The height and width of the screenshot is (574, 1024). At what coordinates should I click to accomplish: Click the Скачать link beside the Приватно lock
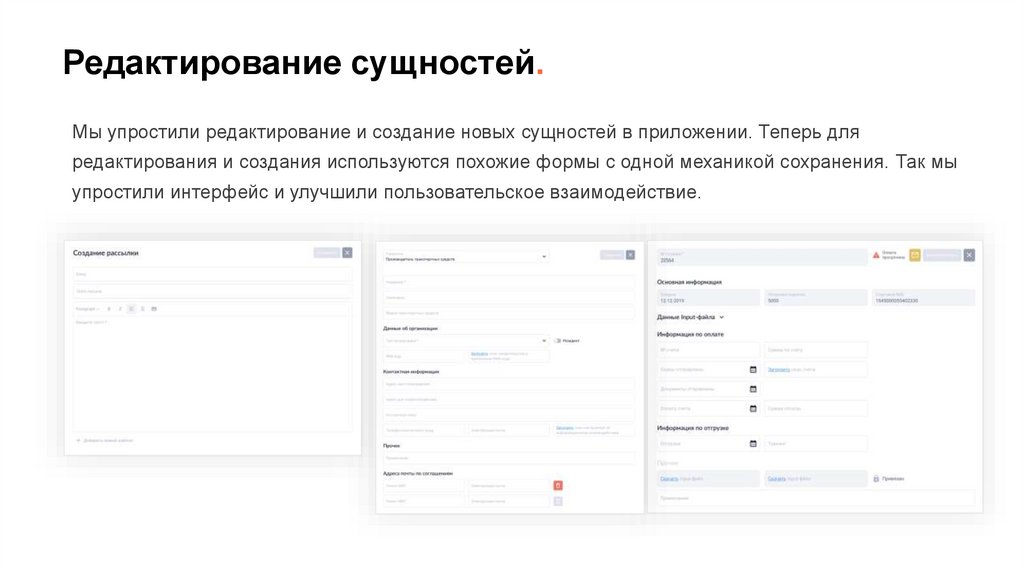point(776,479)
